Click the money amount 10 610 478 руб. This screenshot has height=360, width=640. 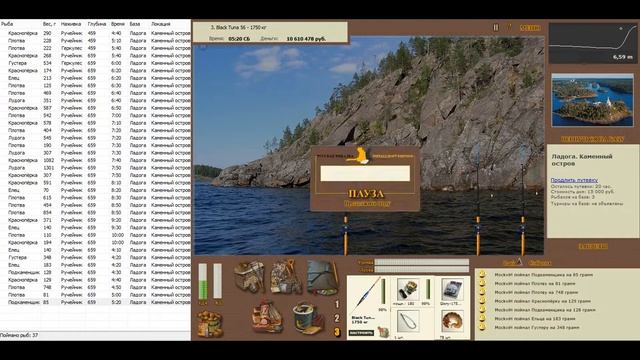(306, 39)
